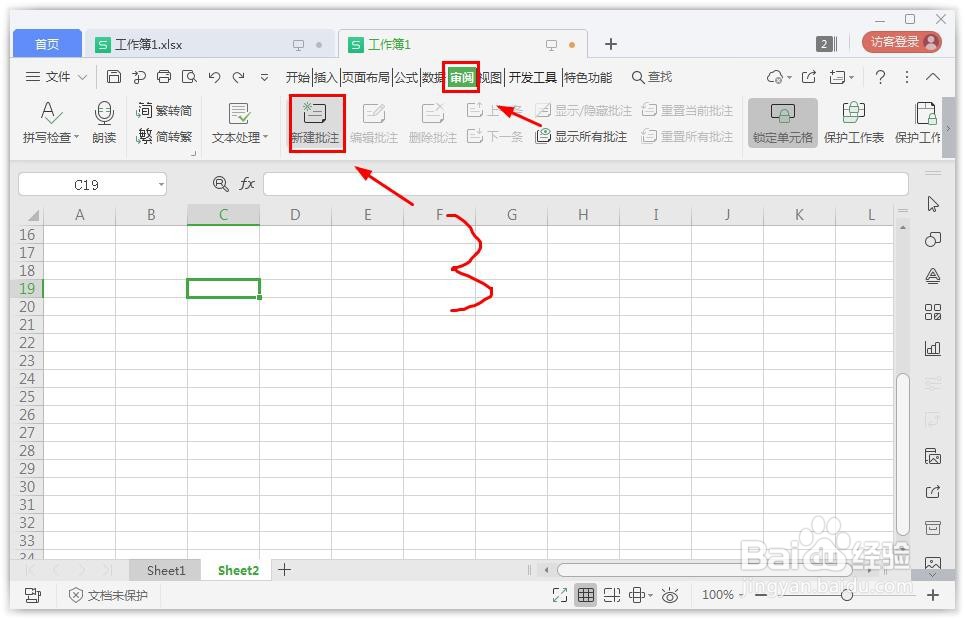Open the Special Features (特色功能) tab
Image resolution: width=965 pixels, height=619 pixels.
(x=588, y=77)
